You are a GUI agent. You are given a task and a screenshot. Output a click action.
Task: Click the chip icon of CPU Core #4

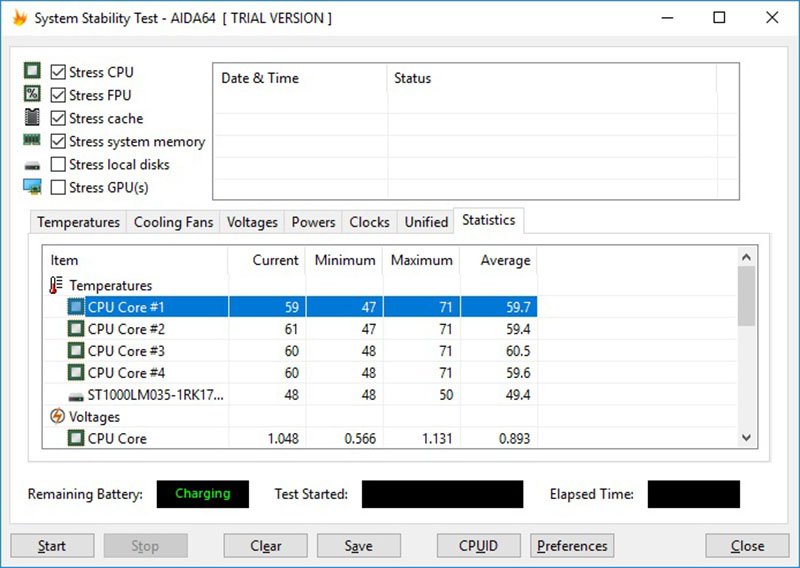[x=76, y=373]
